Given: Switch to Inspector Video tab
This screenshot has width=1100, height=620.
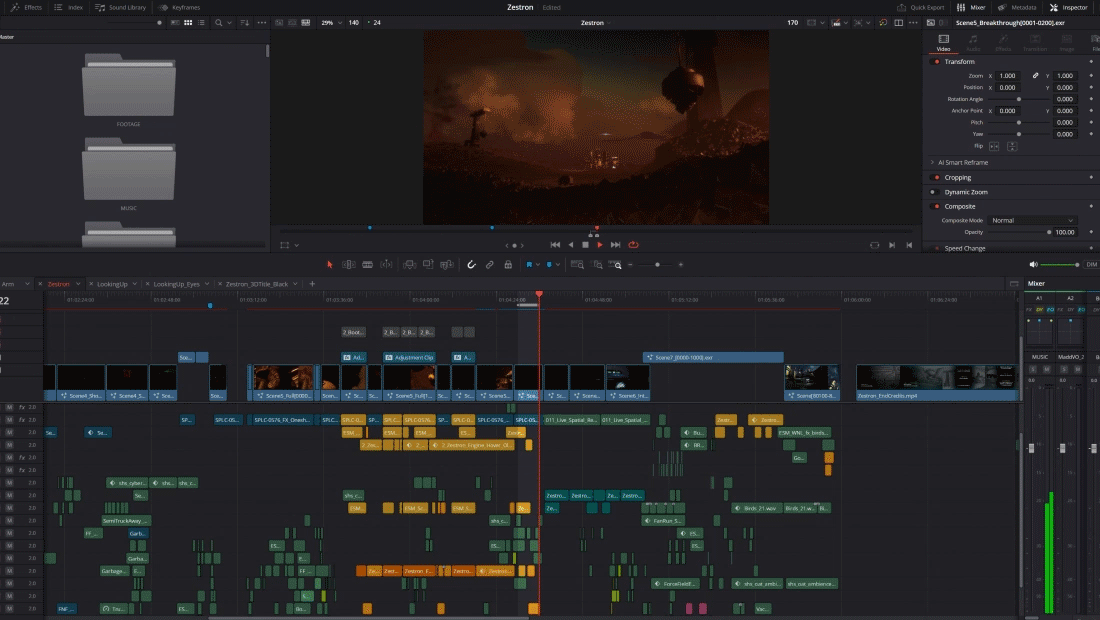Looking at the screenshot, I should tap(944, 43).
